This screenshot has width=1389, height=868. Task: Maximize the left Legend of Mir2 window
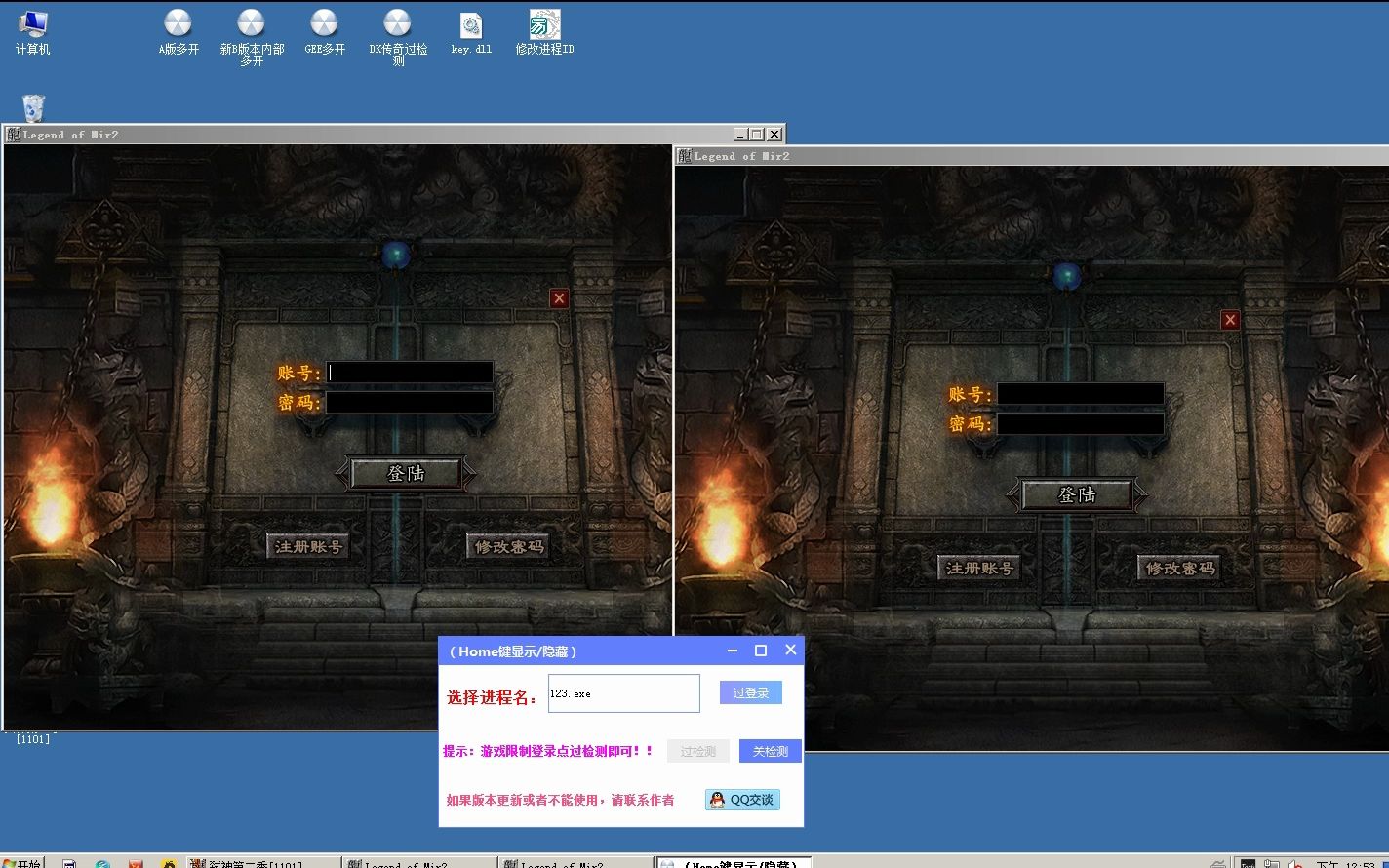pyautogui.click(x=757, y=135)
